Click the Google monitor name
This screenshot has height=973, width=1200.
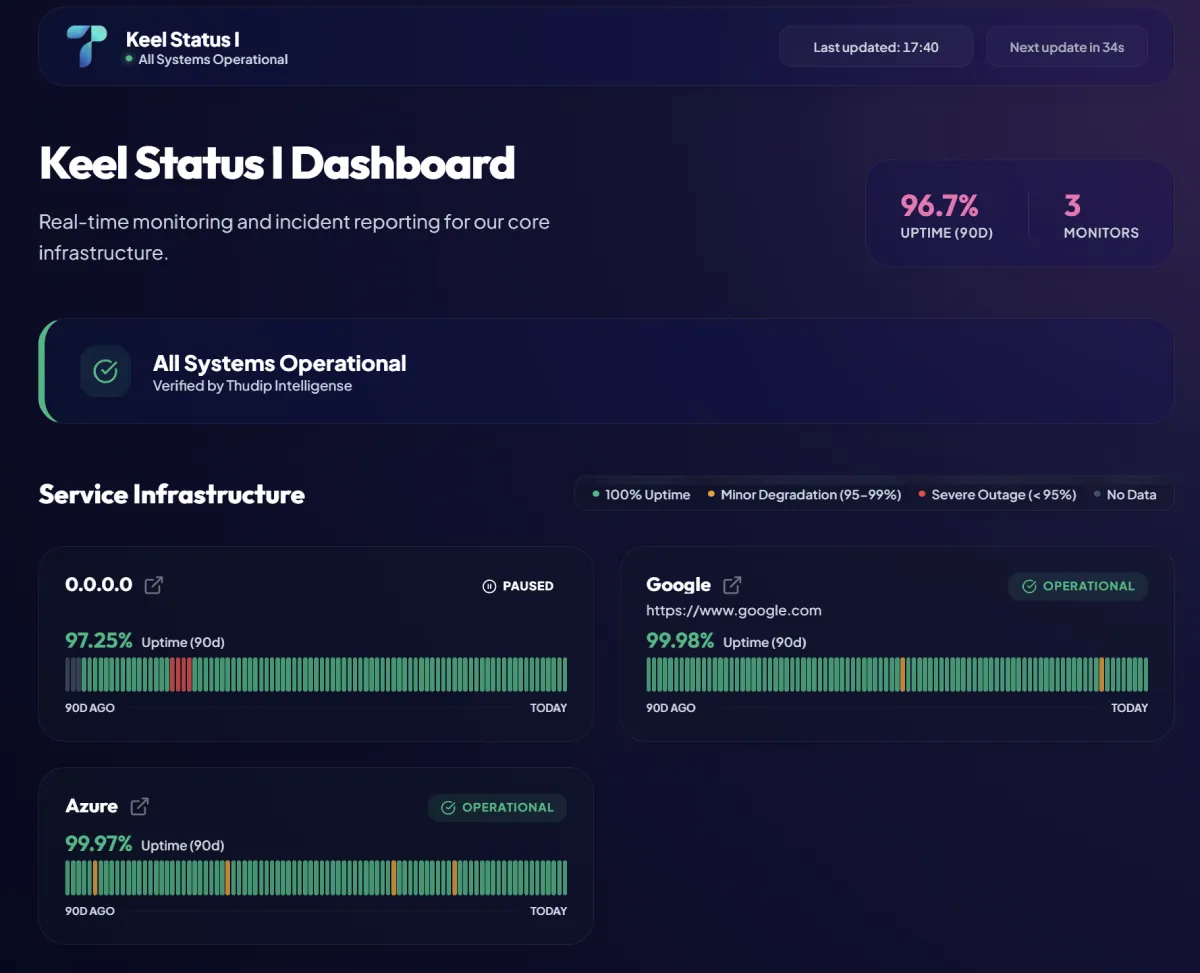pyautogui.click(x=678, y=585)
